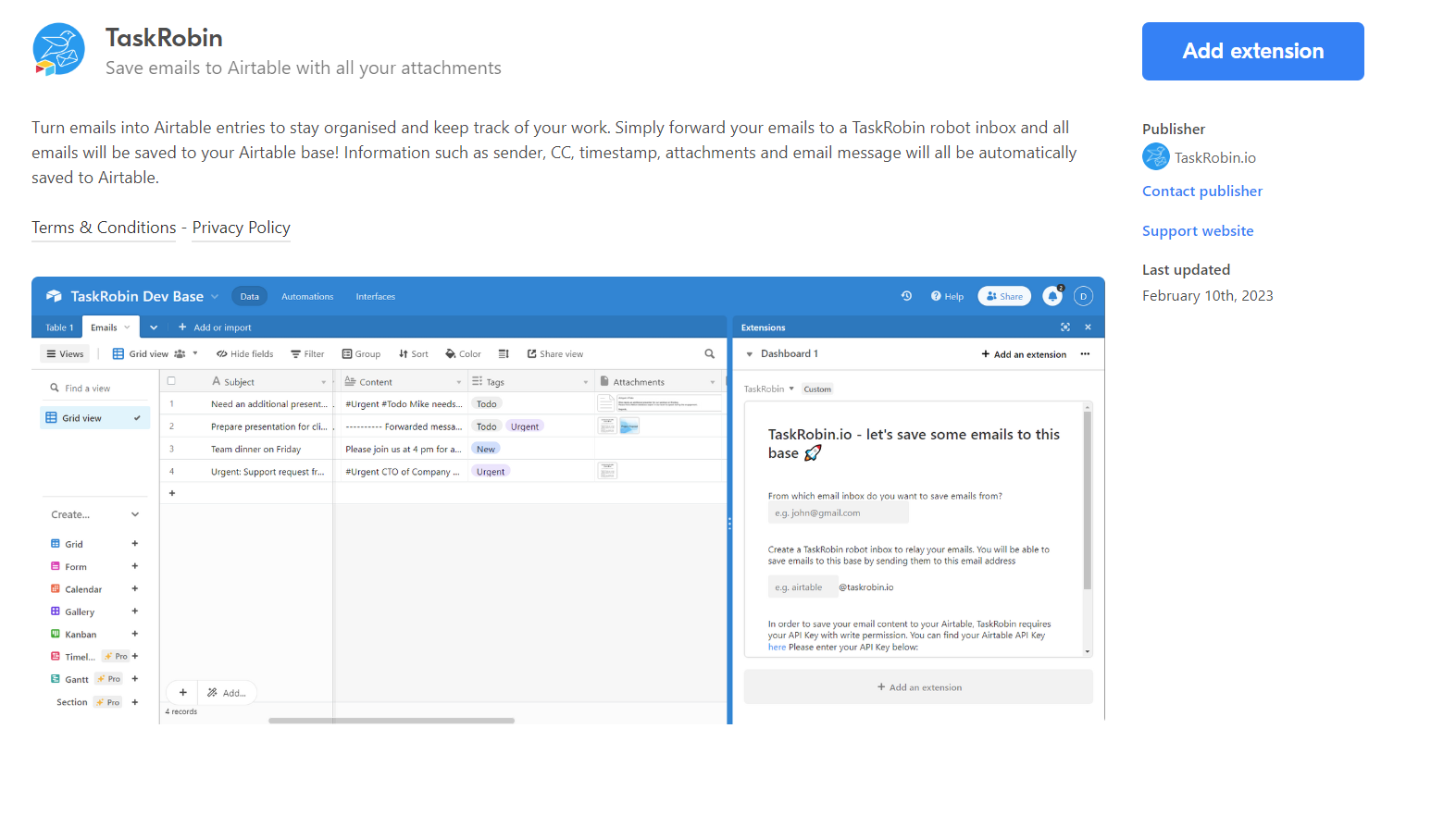Toggle the Views sidebar

(65, 354)
